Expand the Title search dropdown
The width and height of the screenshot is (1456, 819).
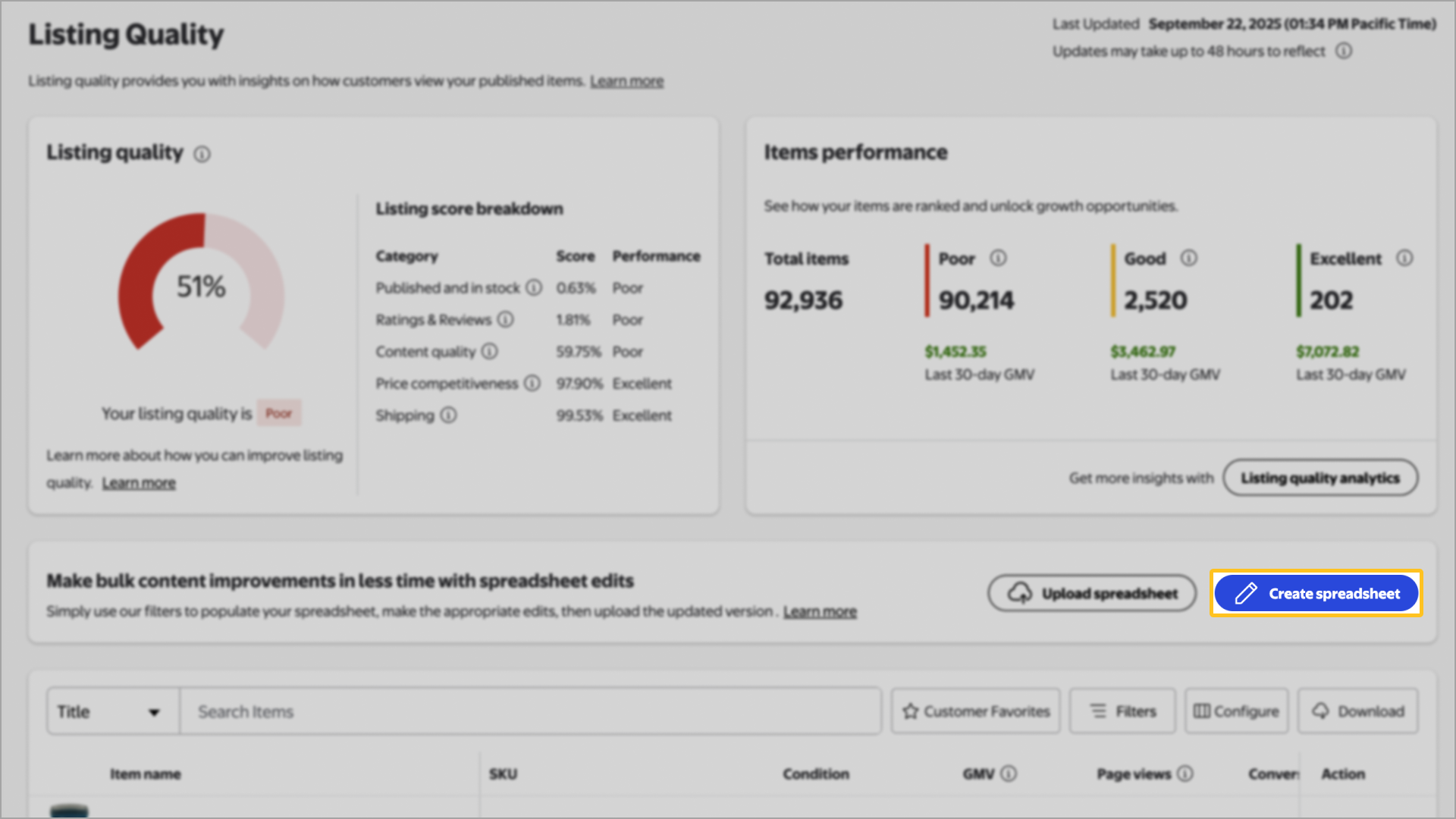[112, 711]
